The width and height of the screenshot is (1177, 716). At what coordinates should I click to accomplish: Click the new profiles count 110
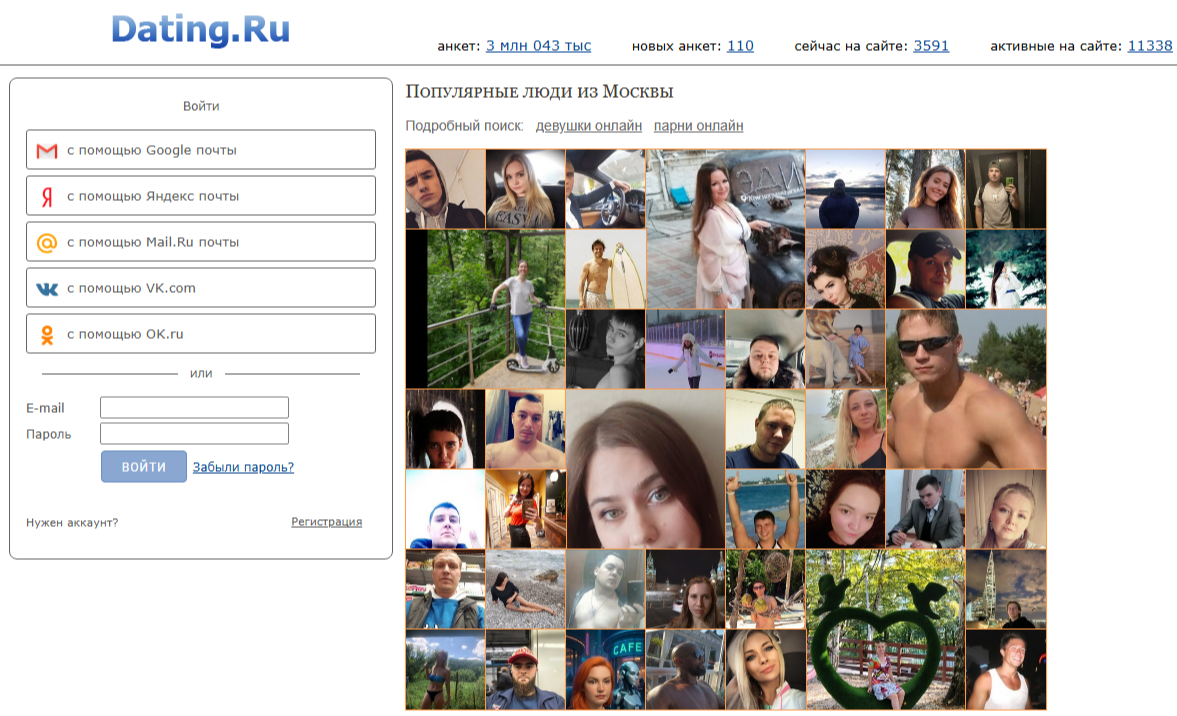740,46
